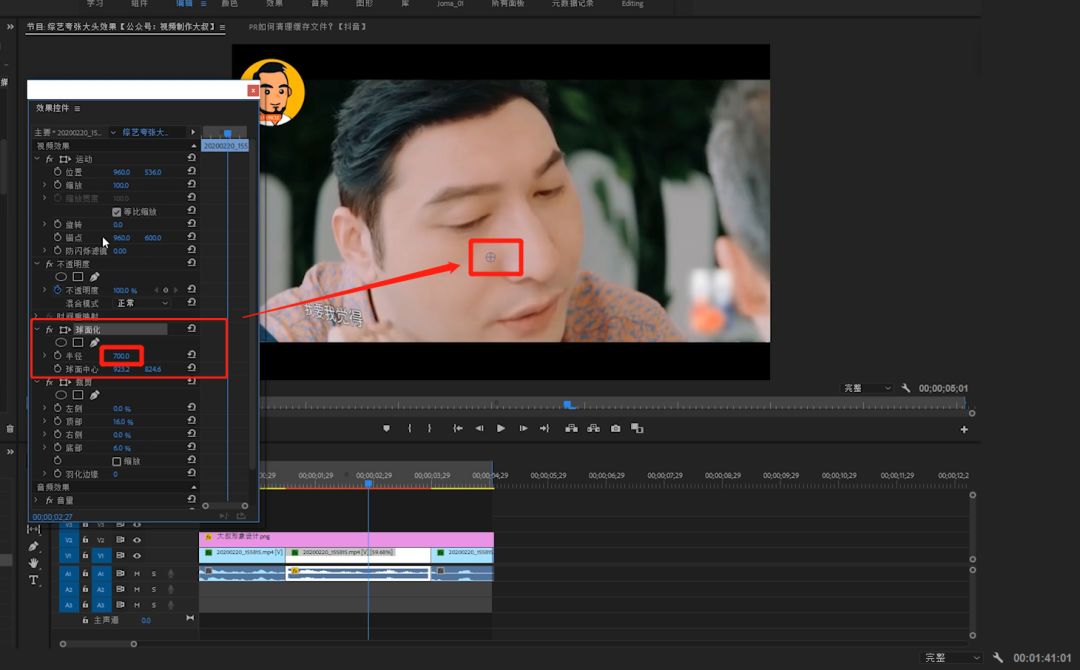Toggle V1 track output eye
Image resolution: width=1080 pixels, height=670 pixels.
coord(137,556)
